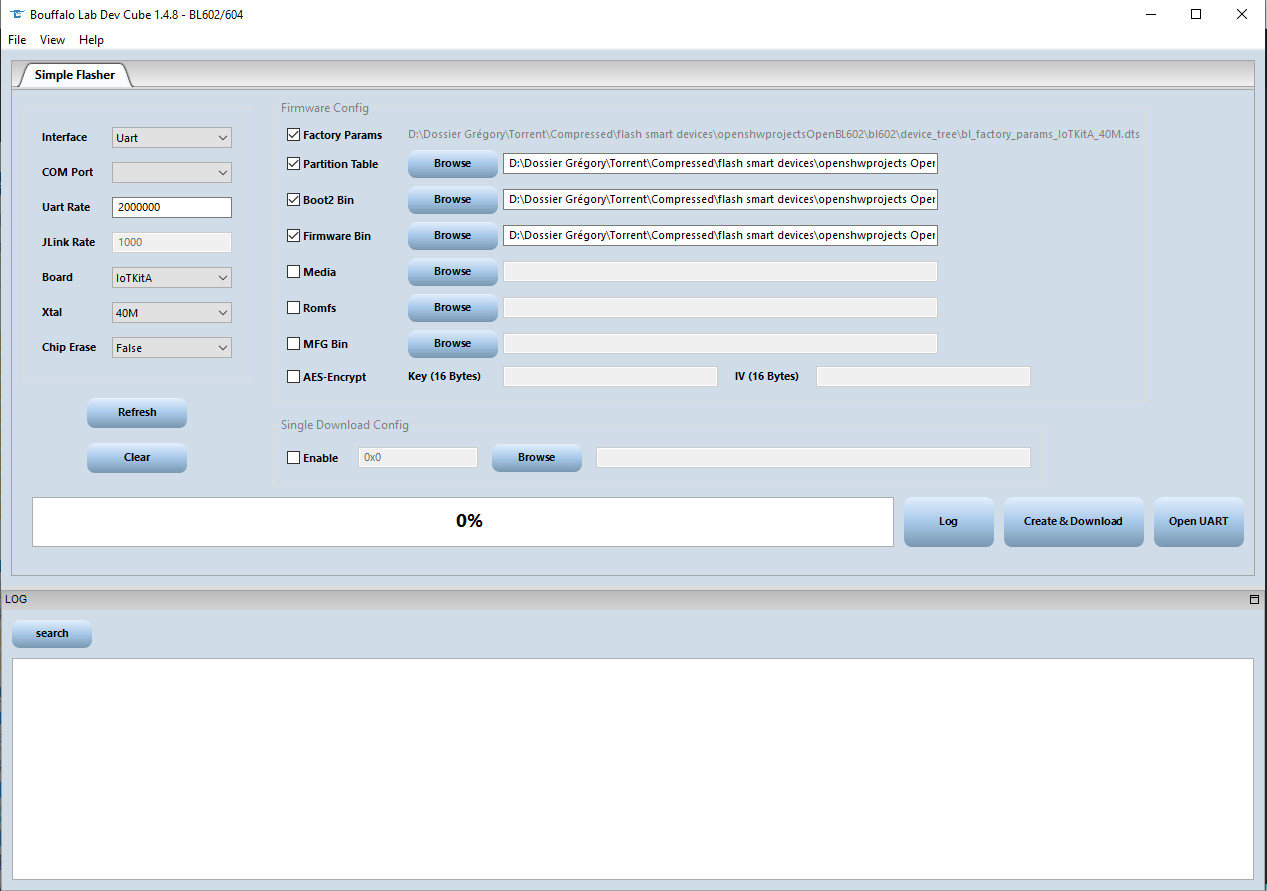Screen dimensions: 1267x891
Task: Click the Firmware Config heading
Action: [325, 108]
